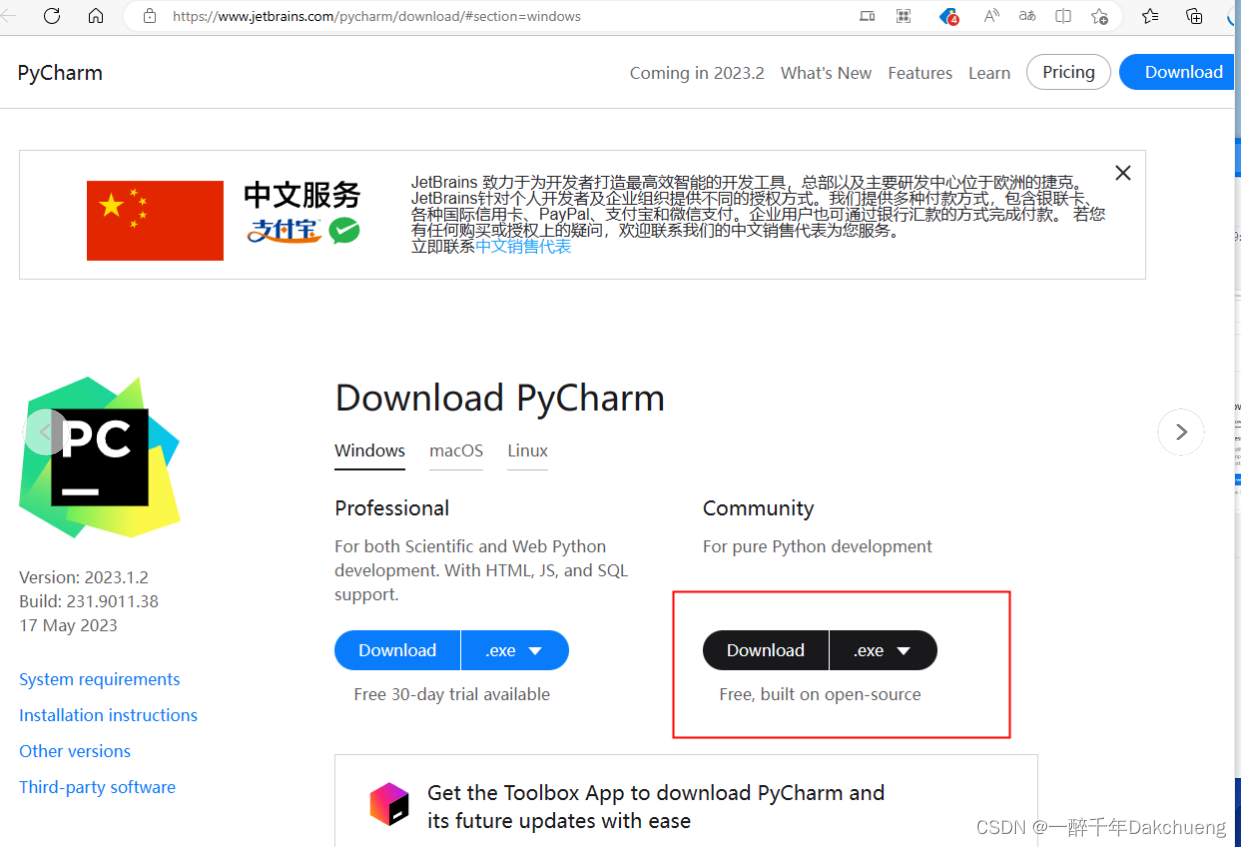Viewport: 1241px width, 847px height.
Task: Open the blue shopping tag icon with badge
Action: point(949,16)
